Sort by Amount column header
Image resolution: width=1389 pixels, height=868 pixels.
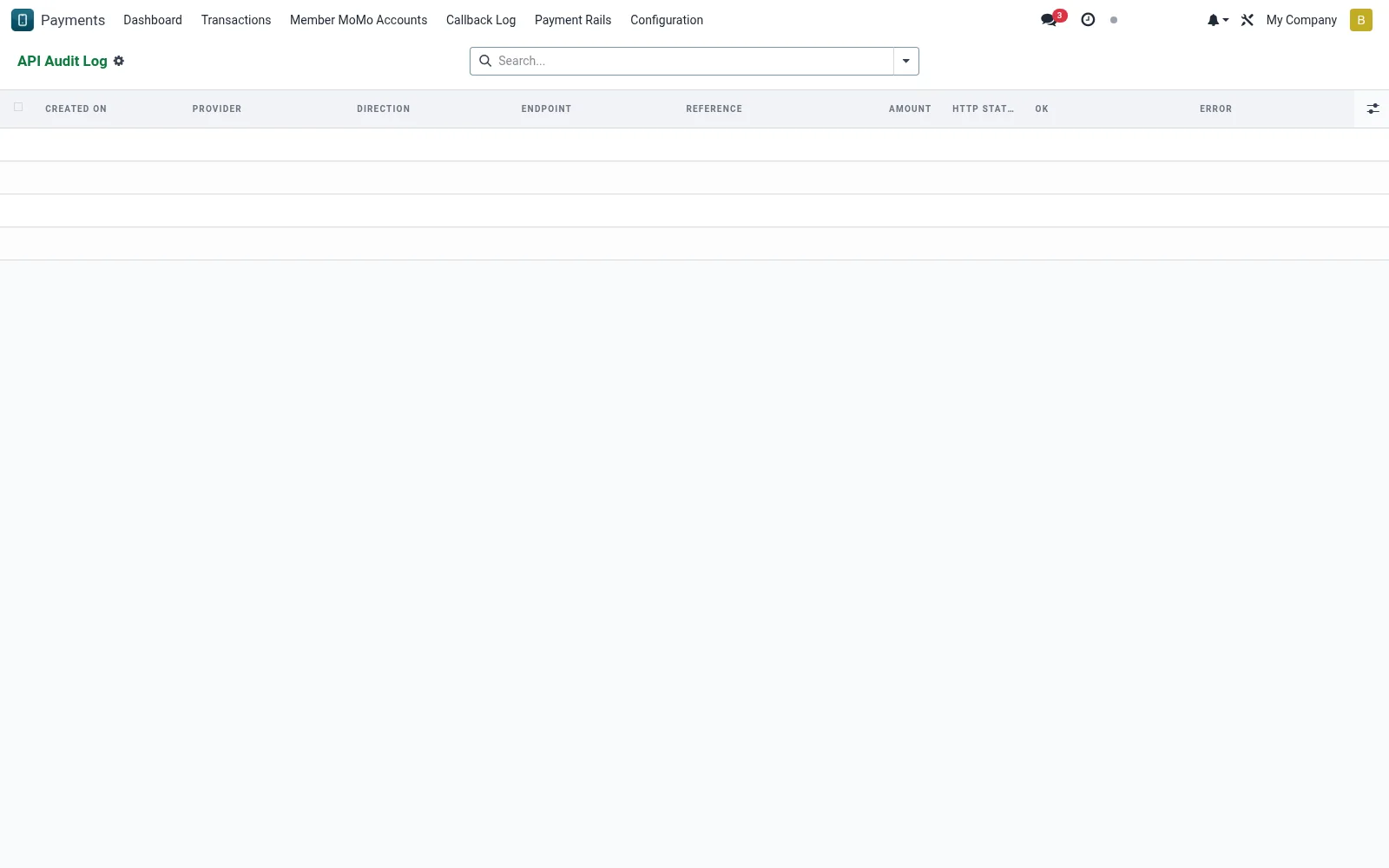910,108
